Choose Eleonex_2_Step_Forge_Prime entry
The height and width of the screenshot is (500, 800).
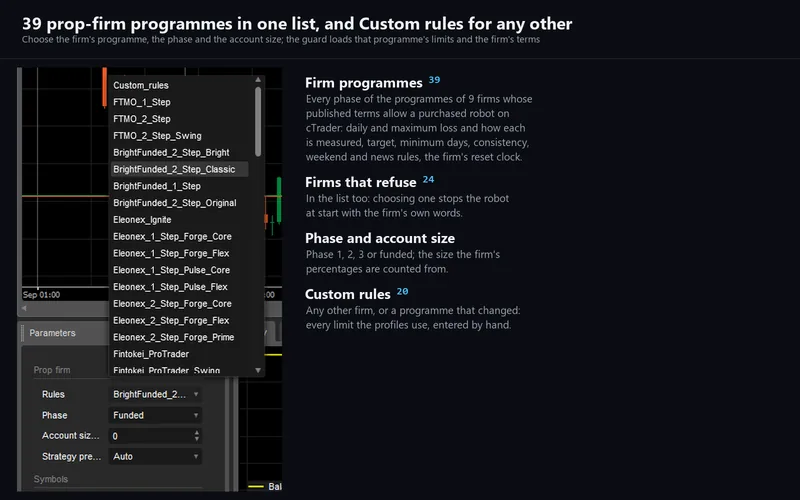click(x=173, y=337)
